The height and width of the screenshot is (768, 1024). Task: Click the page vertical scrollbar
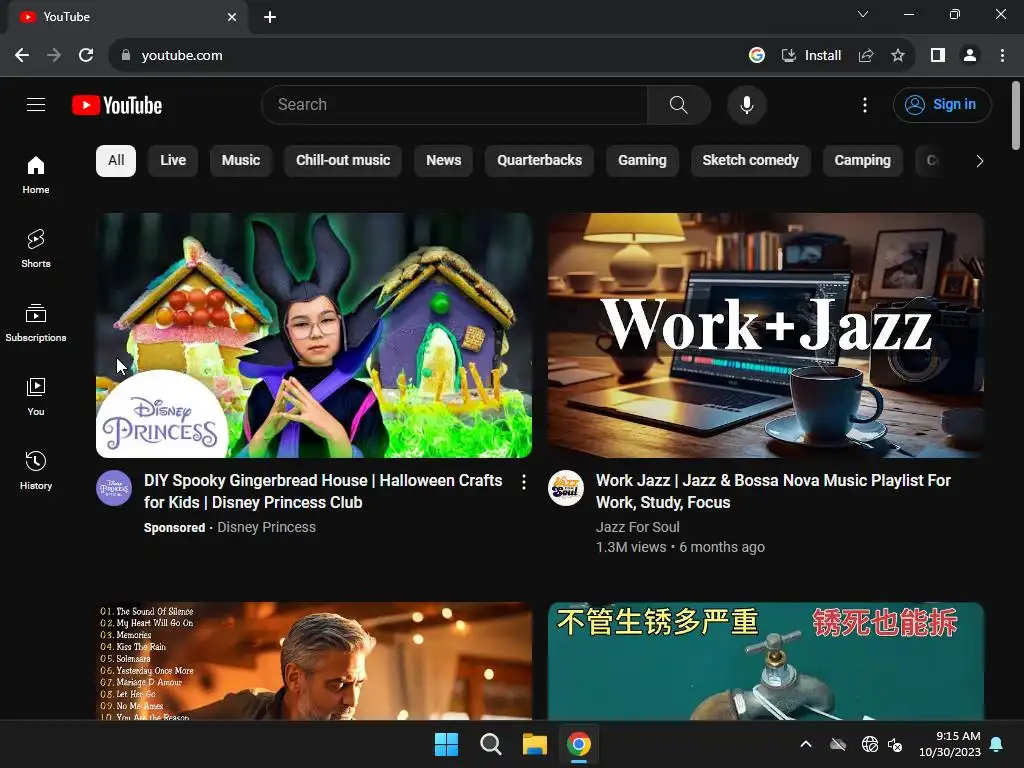click(1016, 116)
